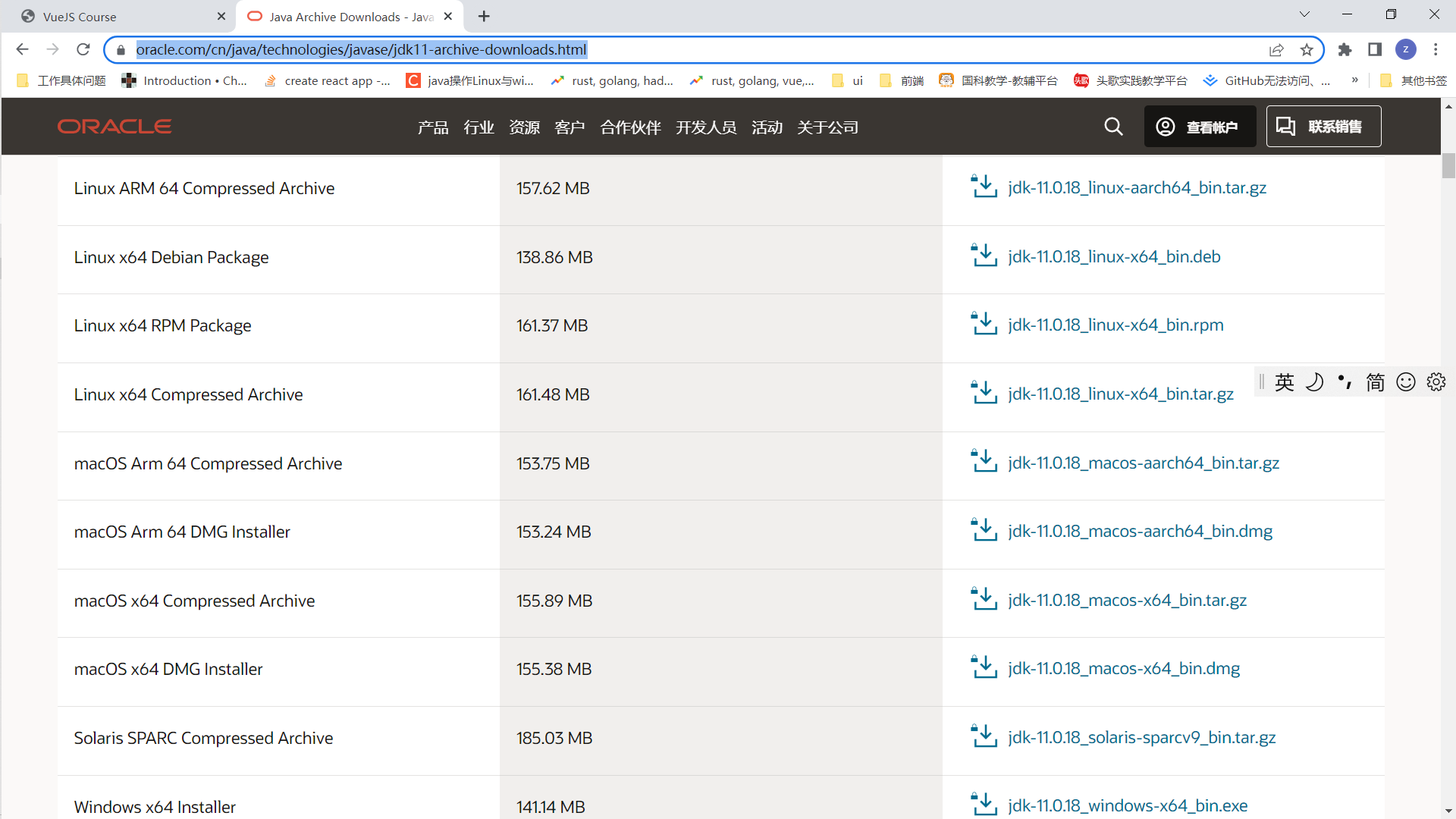Expand the hidden bookmarks overflow chevron
Screen dimensions: 1456x819
coord(1355,80)
